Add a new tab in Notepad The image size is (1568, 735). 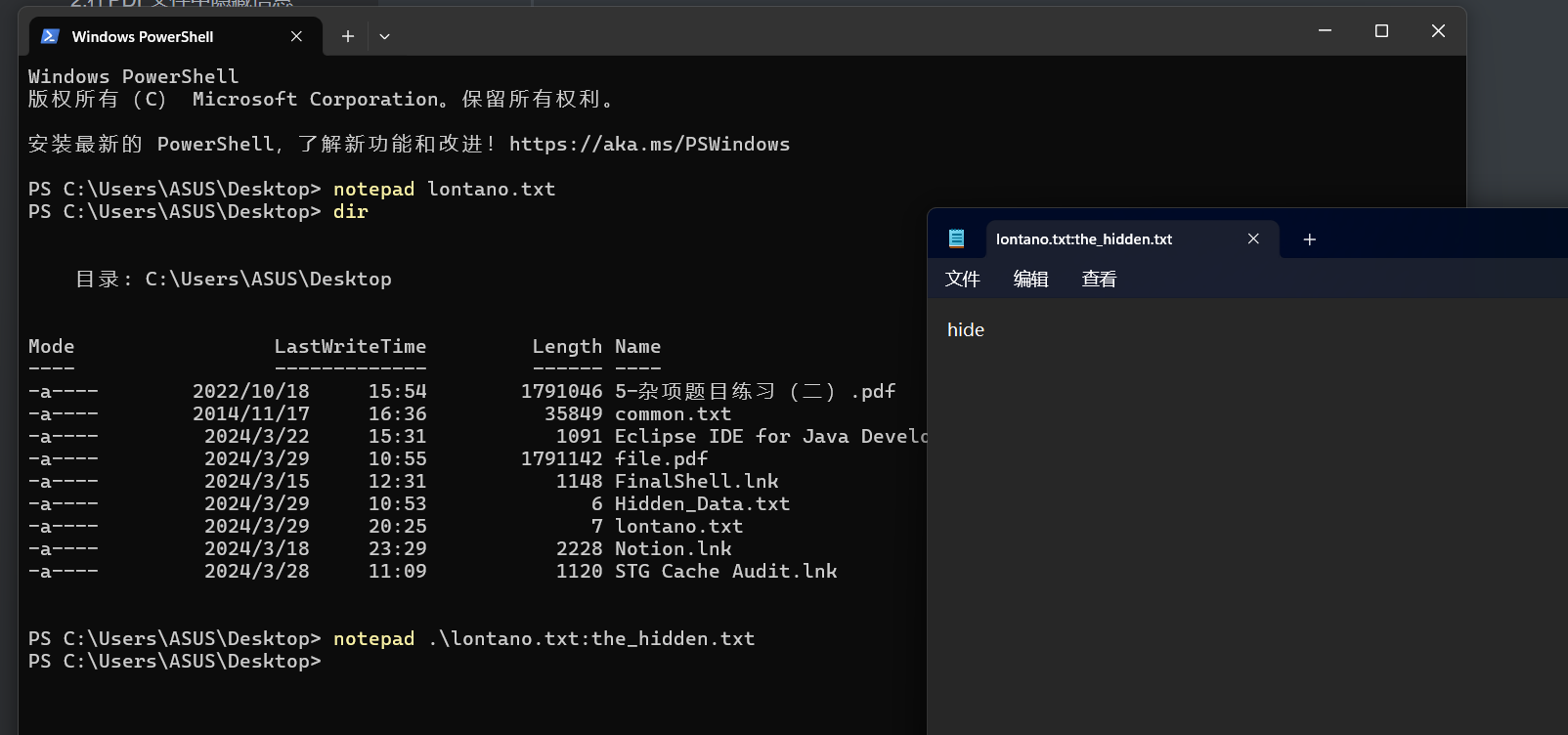(x=1309, y=239)
